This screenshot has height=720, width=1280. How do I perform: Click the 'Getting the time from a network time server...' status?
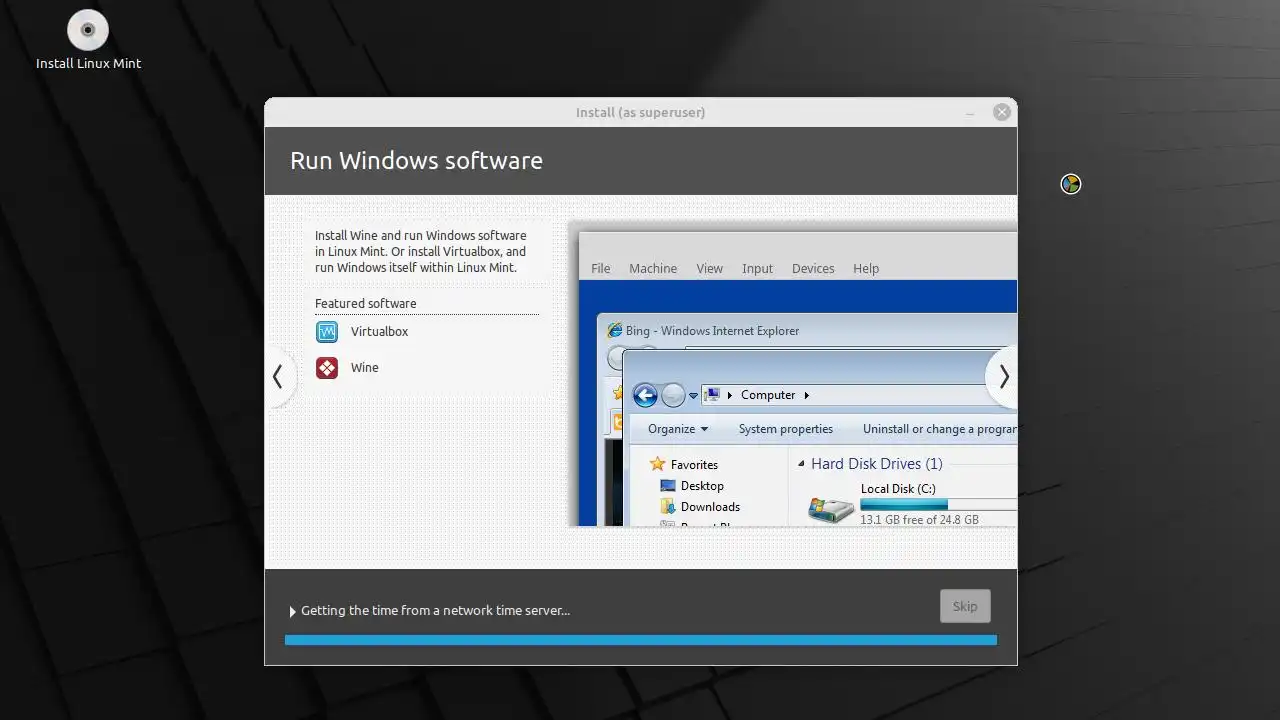(x=436, y=611)
